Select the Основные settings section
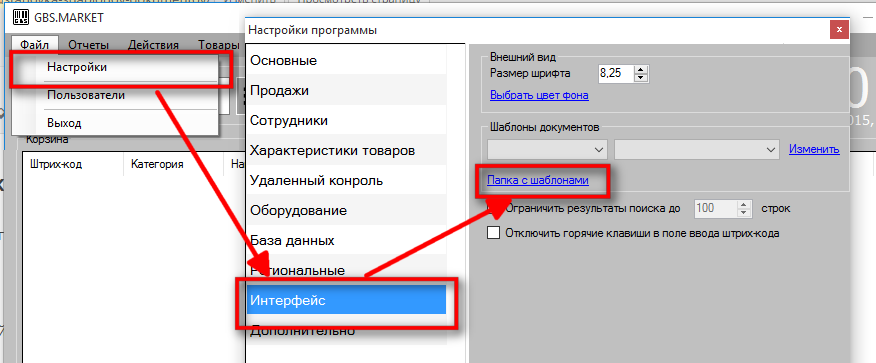Image resolution: width=876 pixels, height=363 pixels. 346,60
